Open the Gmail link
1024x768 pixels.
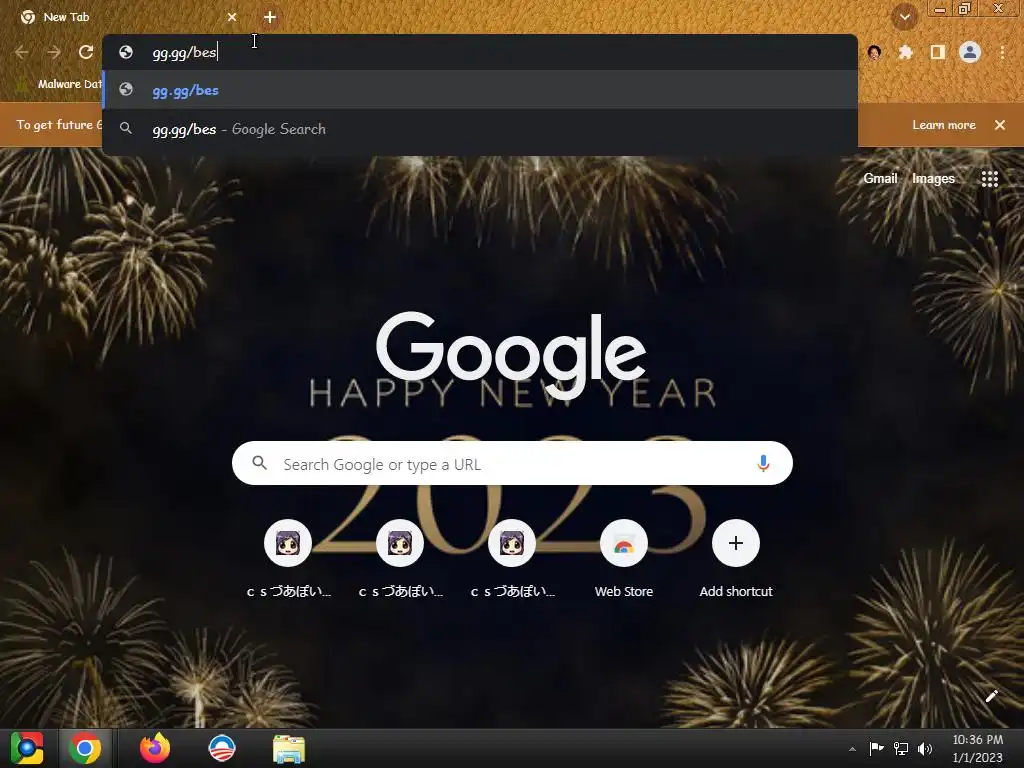(880, 178)
